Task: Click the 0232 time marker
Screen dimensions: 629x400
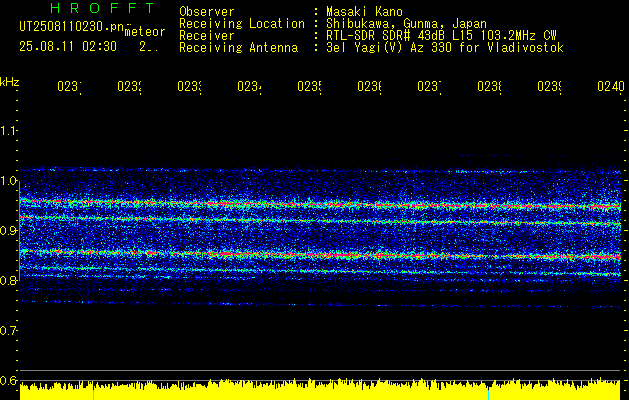Action: point(130,86)
